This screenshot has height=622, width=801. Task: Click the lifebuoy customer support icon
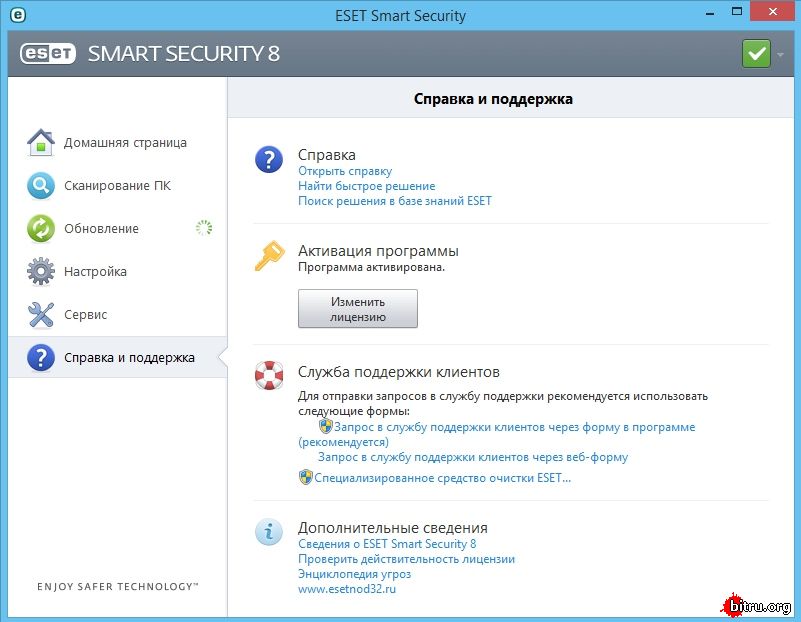pyautogui.click(x=269, y=375)
